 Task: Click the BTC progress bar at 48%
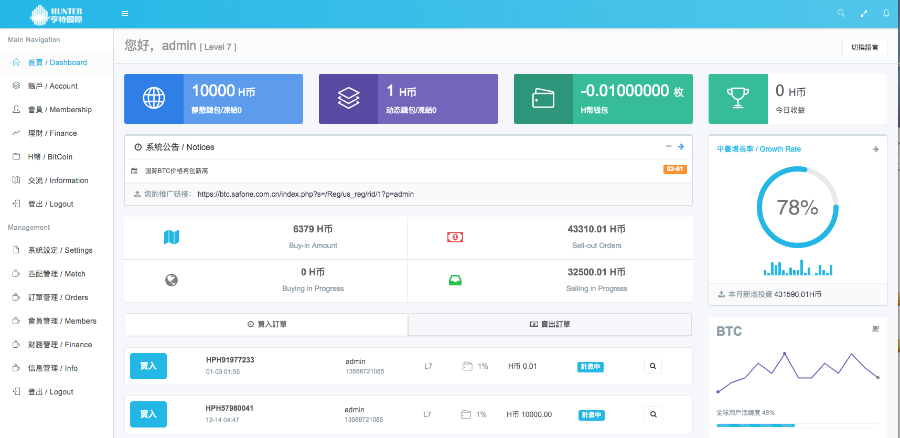[797, 425]
